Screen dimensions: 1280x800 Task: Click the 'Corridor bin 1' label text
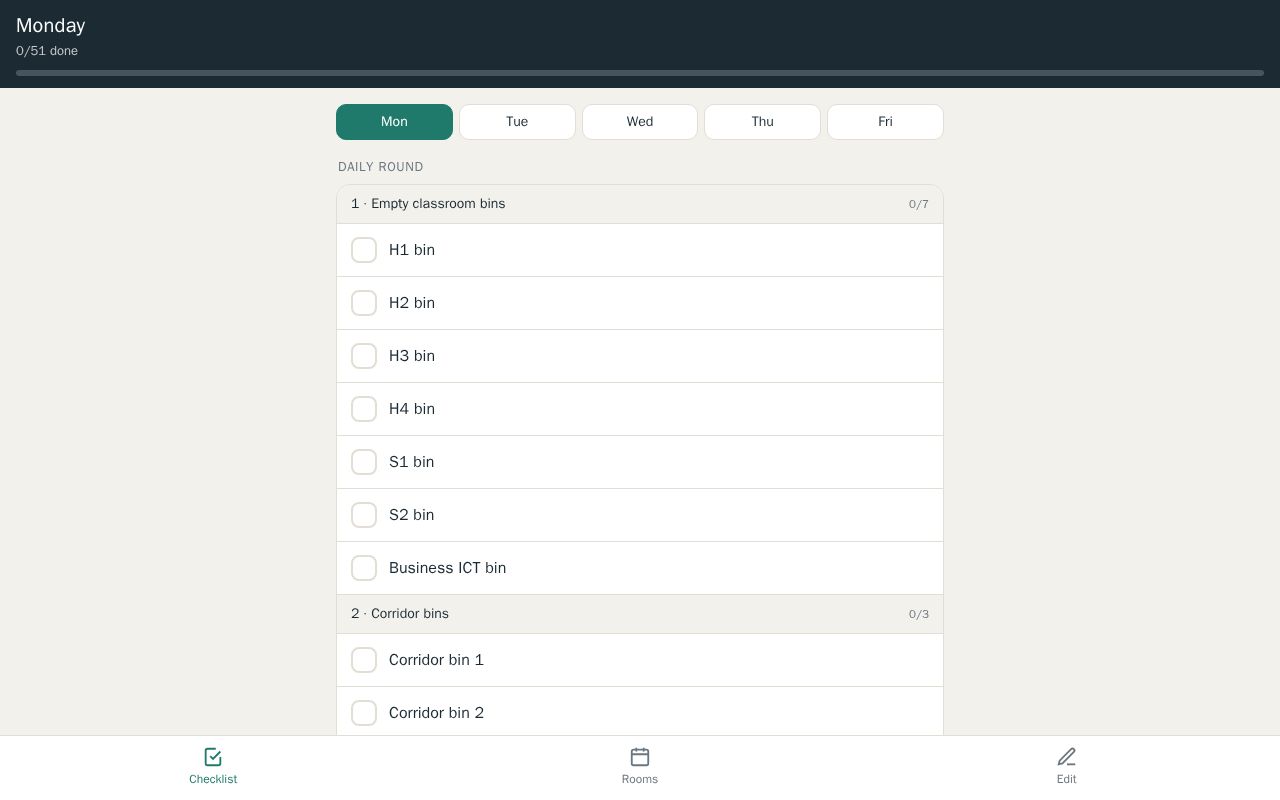[x=436, y=660]
